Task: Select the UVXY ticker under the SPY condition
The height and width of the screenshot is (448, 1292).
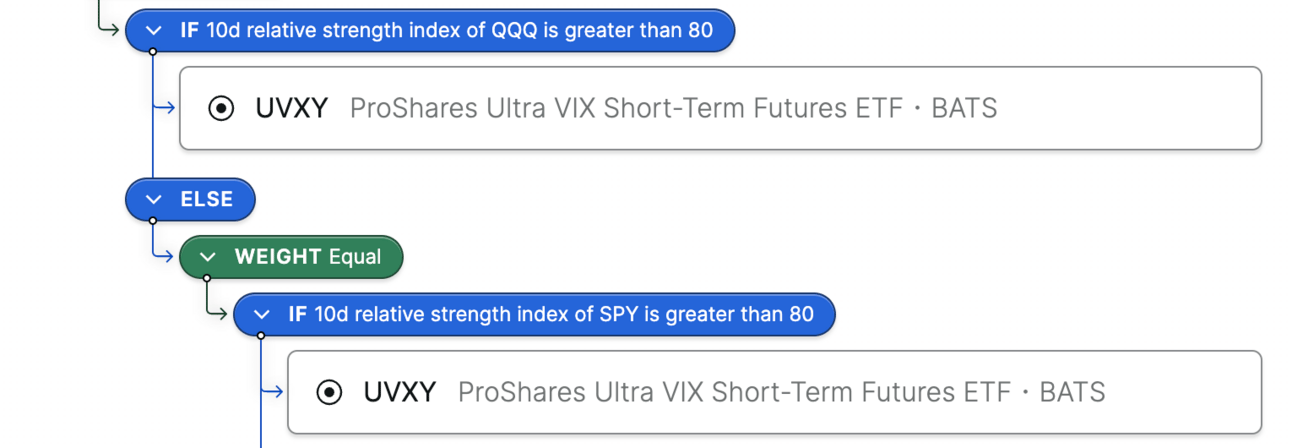Action: 400,392
